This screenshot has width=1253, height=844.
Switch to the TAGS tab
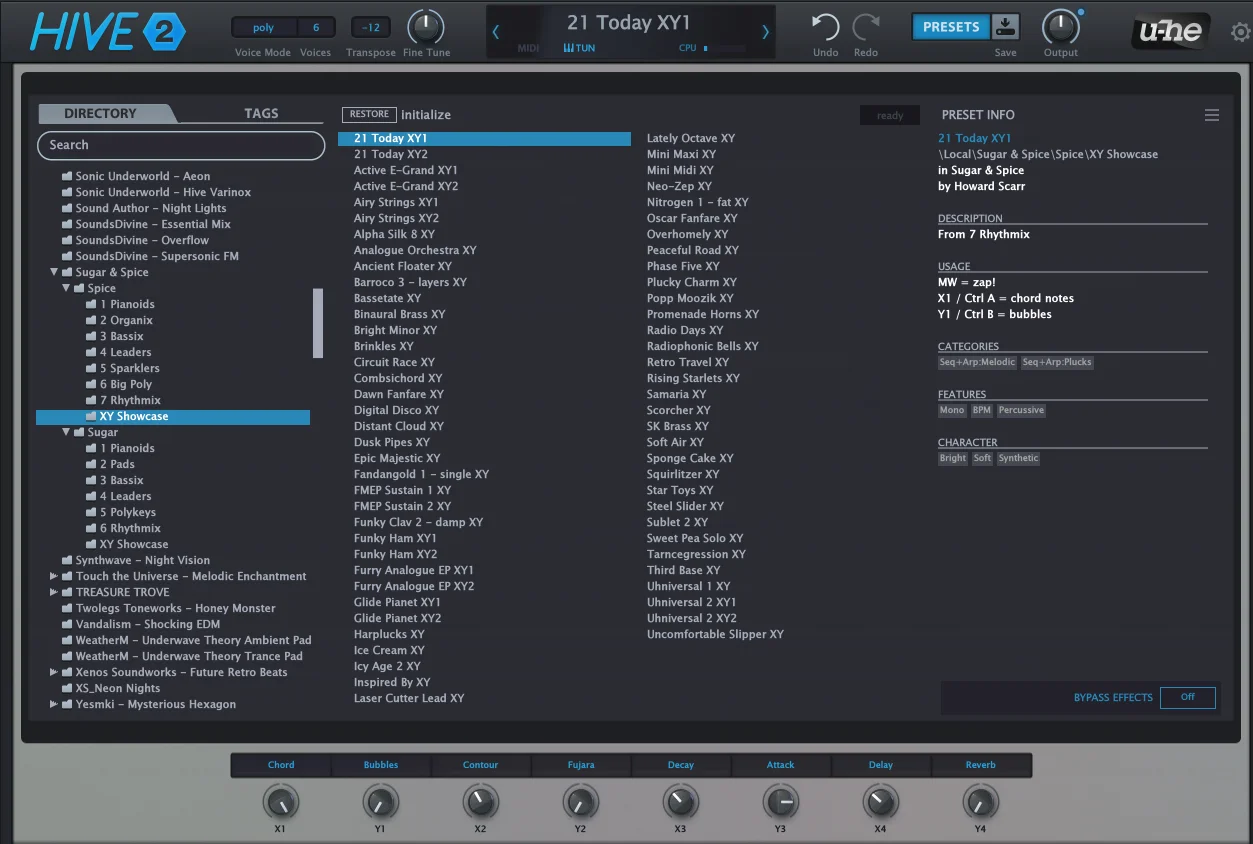pyautogui.click(x=261, y=114)
